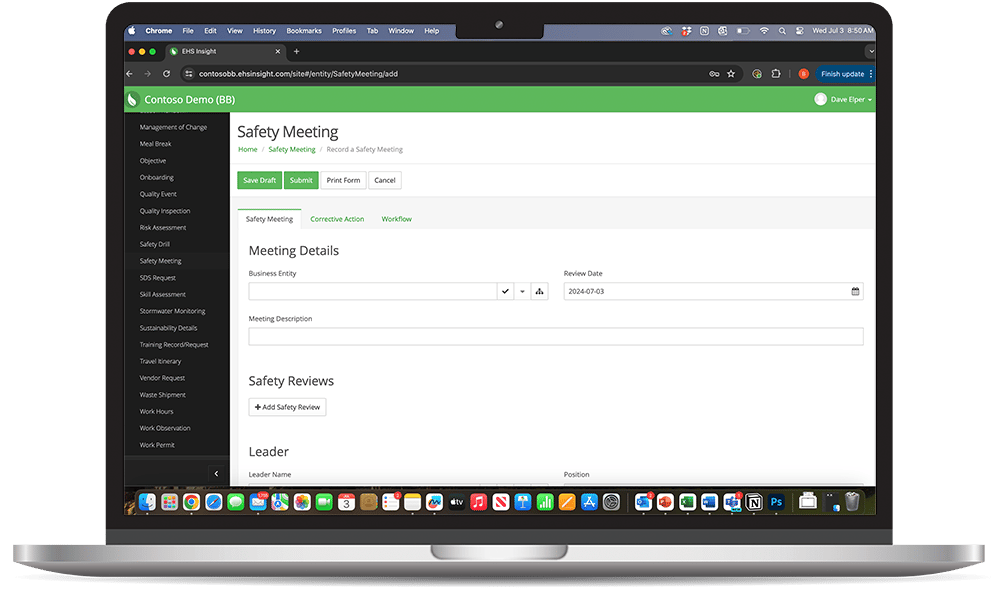The height and width of the screenshot is (600, 1000).
Task: Open Quality Inspection in sidebar
Action: click(x=165, y=211)
